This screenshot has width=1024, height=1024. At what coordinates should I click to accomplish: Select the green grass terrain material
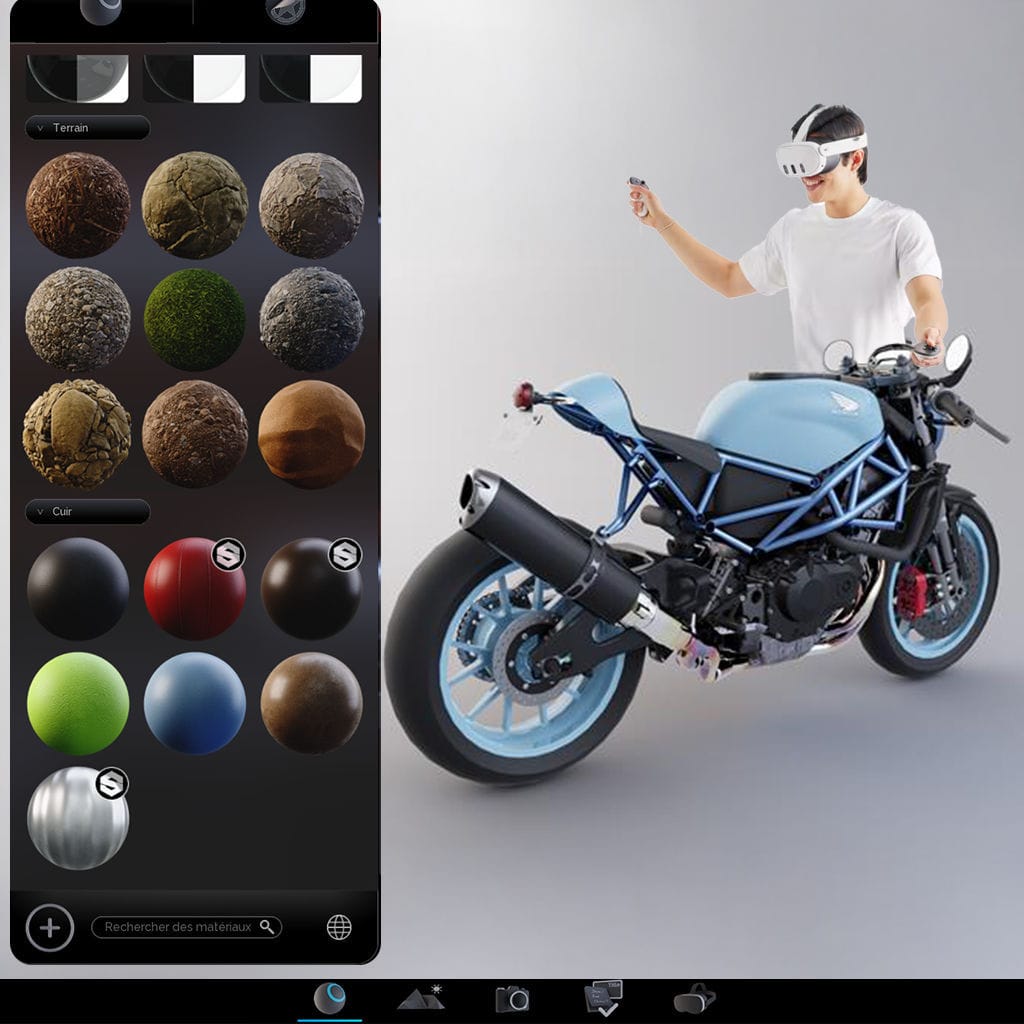[195, 320]
